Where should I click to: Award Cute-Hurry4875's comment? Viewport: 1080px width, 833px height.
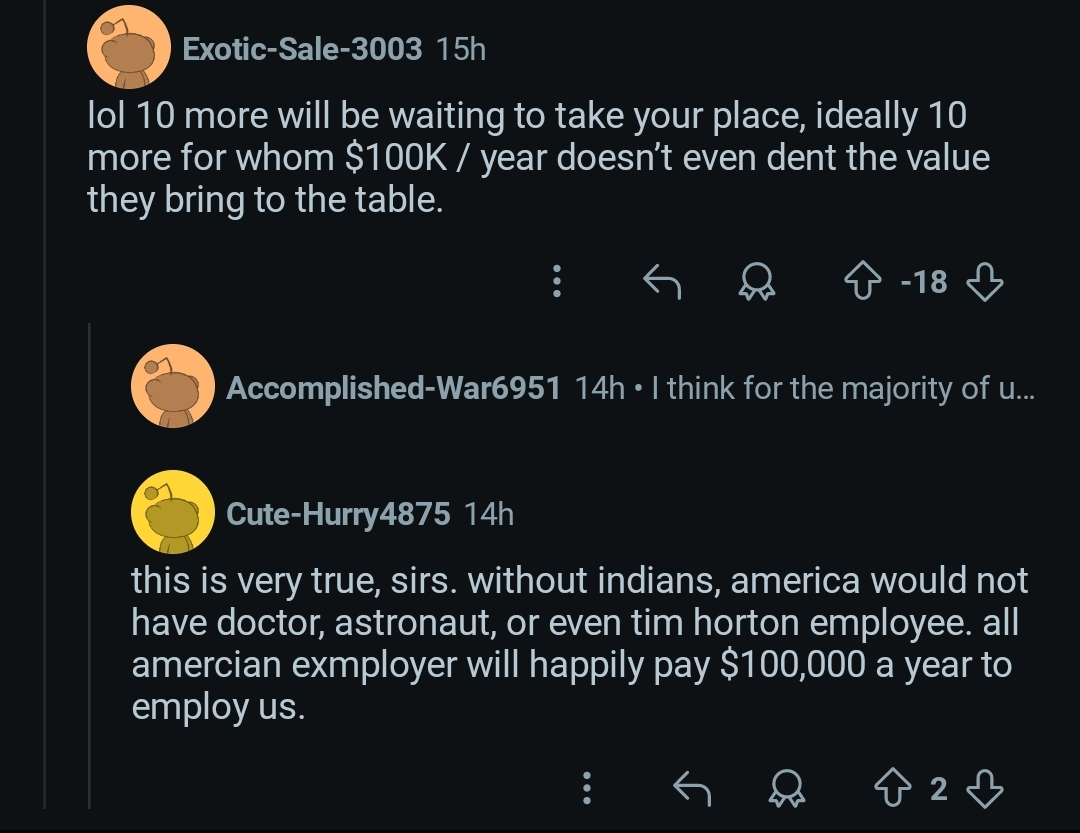pyautogui.click(x=787, y=789)
